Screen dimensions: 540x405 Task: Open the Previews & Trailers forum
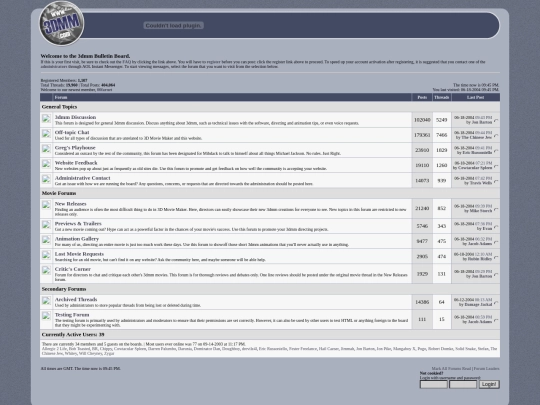pyautogui.click(x=78, y=224)
